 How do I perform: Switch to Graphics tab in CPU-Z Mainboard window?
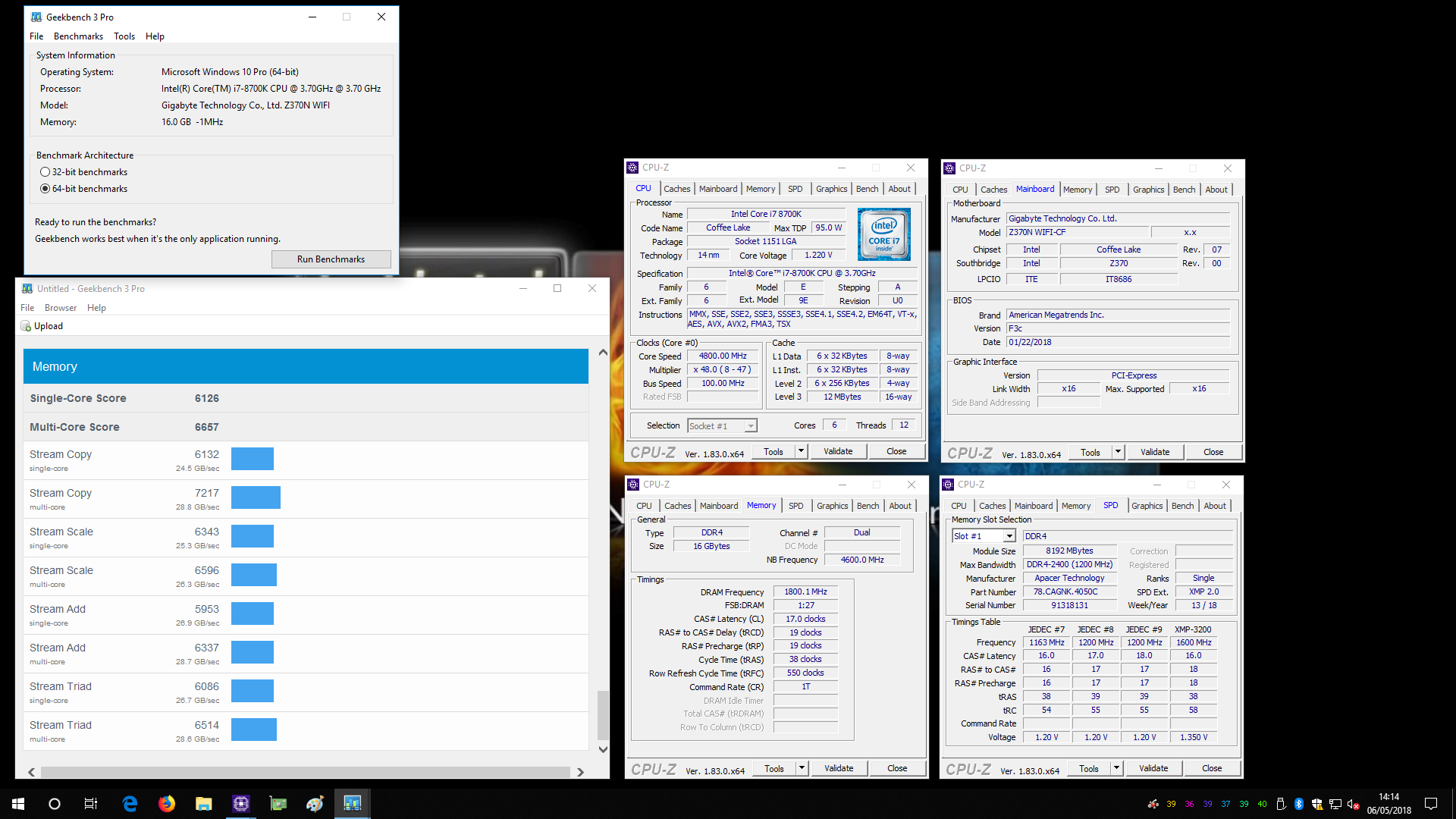(1148, 190)
